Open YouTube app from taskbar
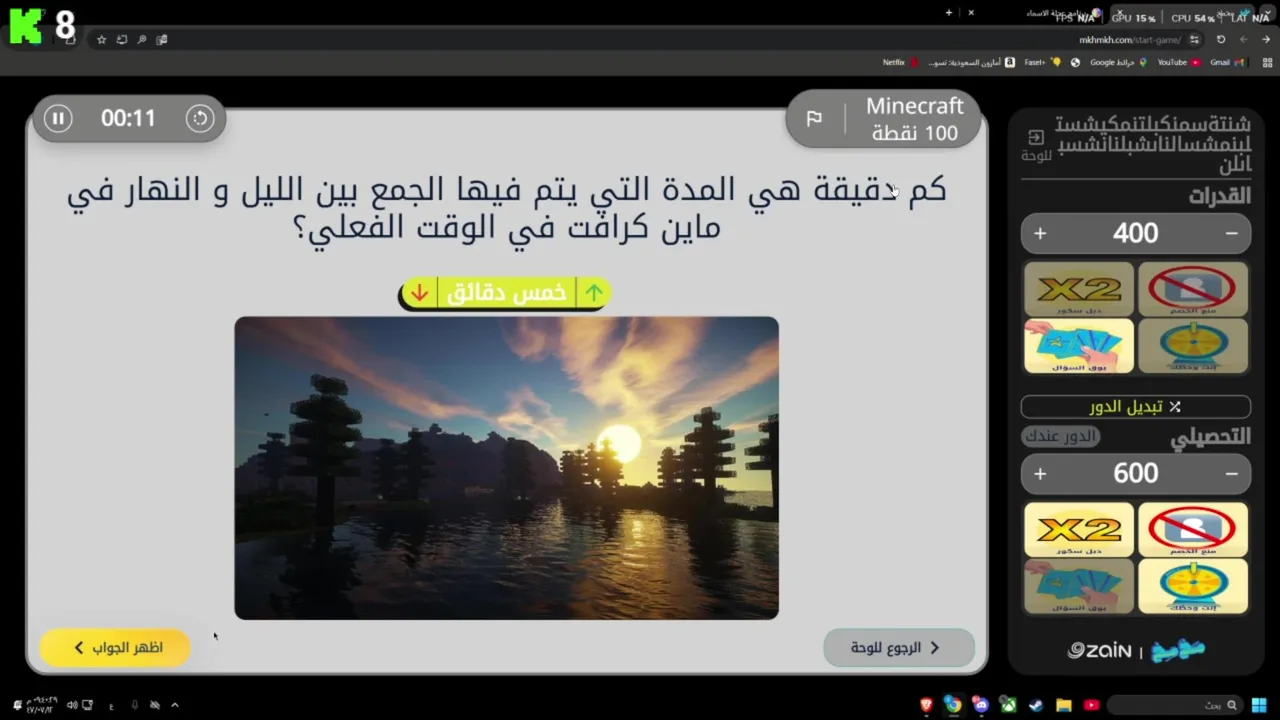Viewport: 1280px width, 720px height. coord(1091,705)
